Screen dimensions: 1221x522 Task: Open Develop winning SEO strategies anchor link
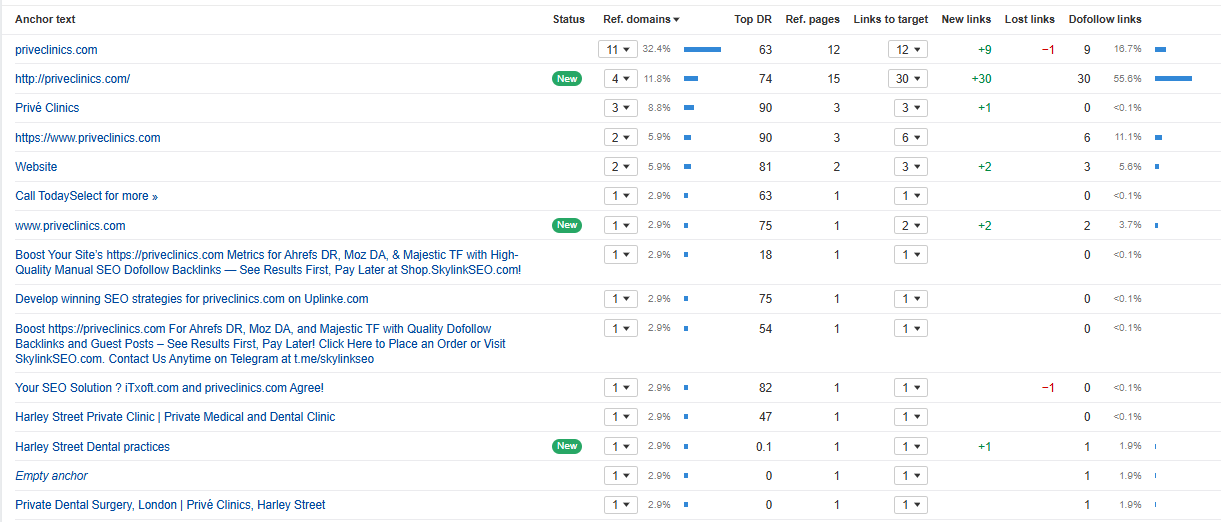[191, 299]
